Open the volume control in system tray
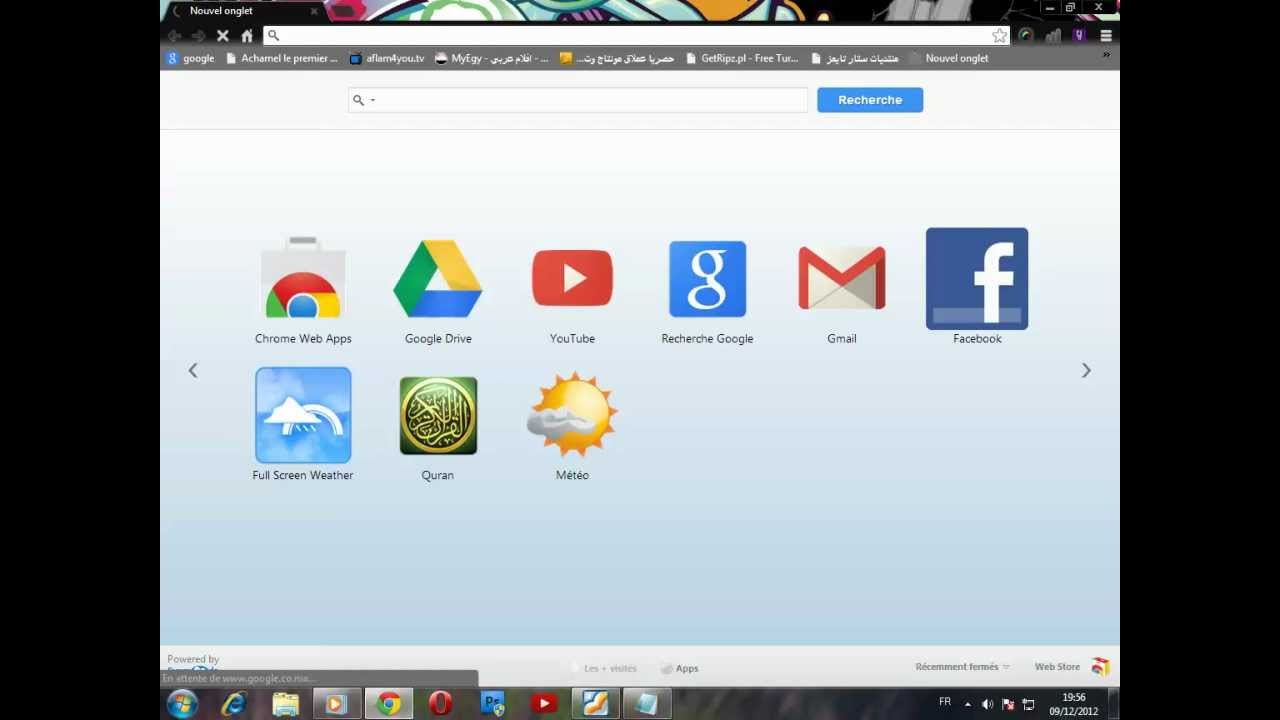The image size is (1280, 720). pyautogui.click(x=987, y=704)
